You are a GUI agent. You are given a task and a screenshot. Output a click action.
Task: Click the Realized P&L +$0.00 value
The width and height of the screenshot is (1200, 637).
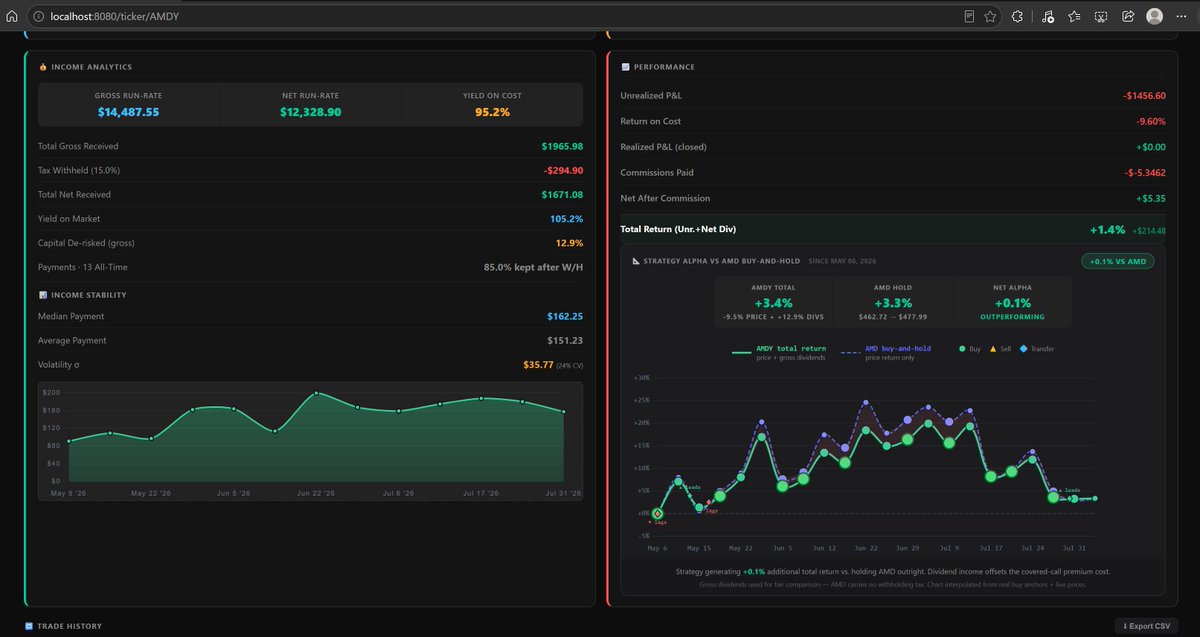1152,147
